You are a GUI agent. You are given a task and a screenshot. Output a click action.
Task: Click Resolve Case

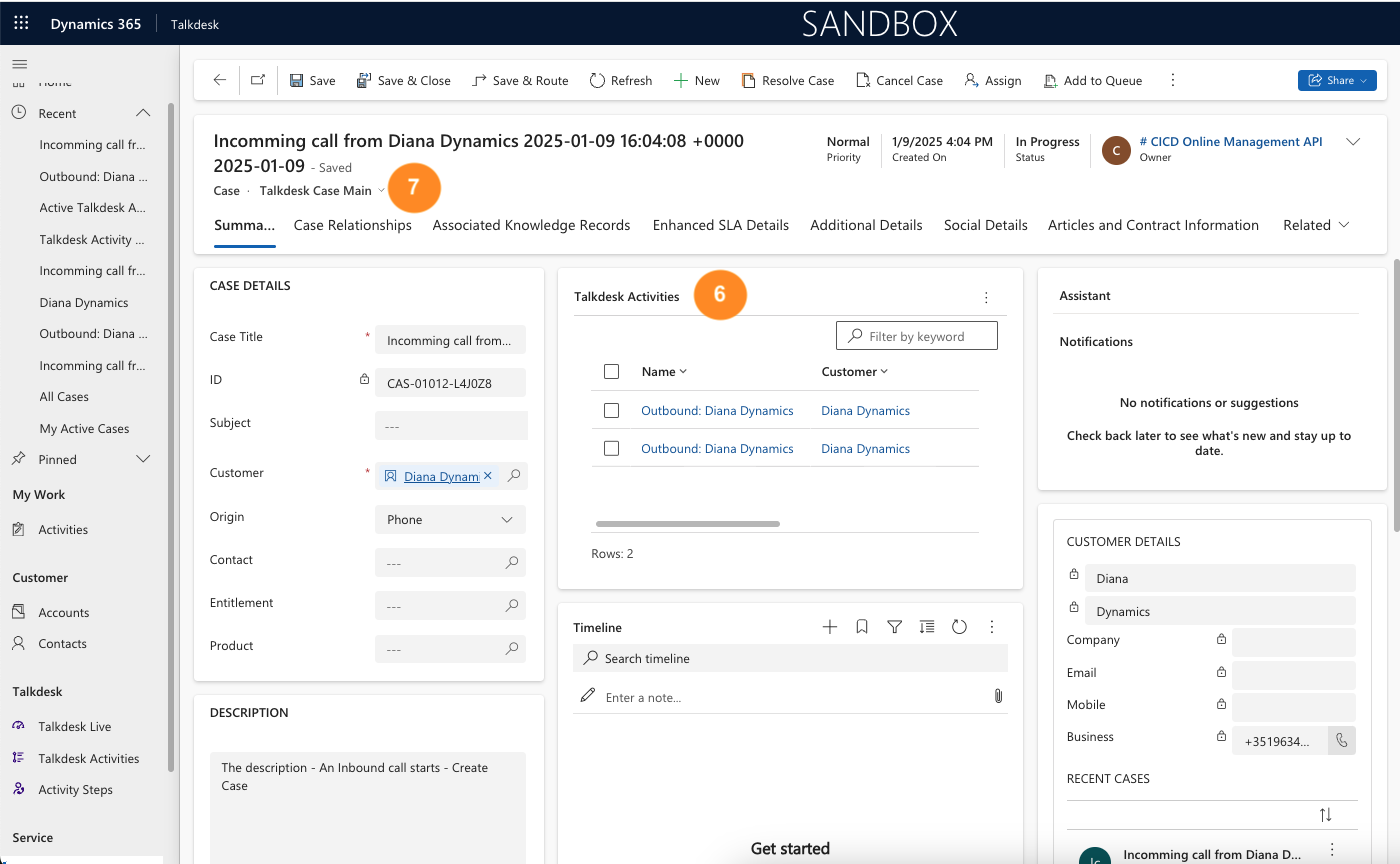787,80
